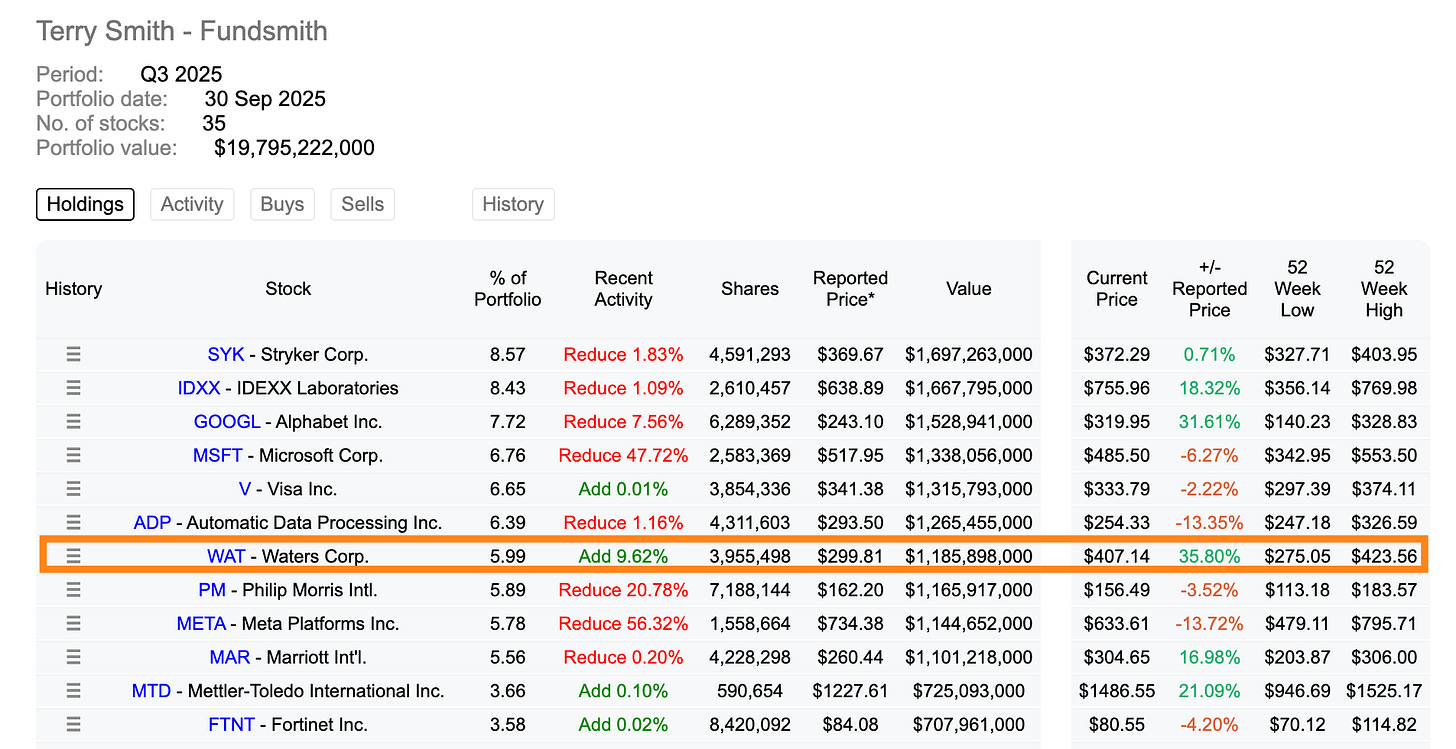Viewport: 1456px width, 749px height.
Task: Select period value 'Q3 2025'
Action: point(182,75)
